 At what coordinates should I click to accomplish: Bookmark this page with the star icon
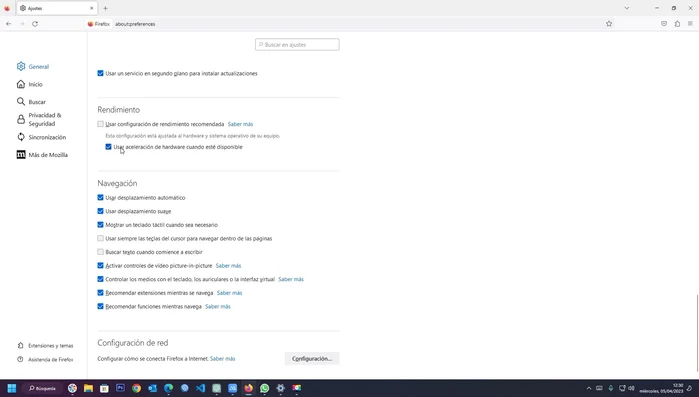(609, 24)
